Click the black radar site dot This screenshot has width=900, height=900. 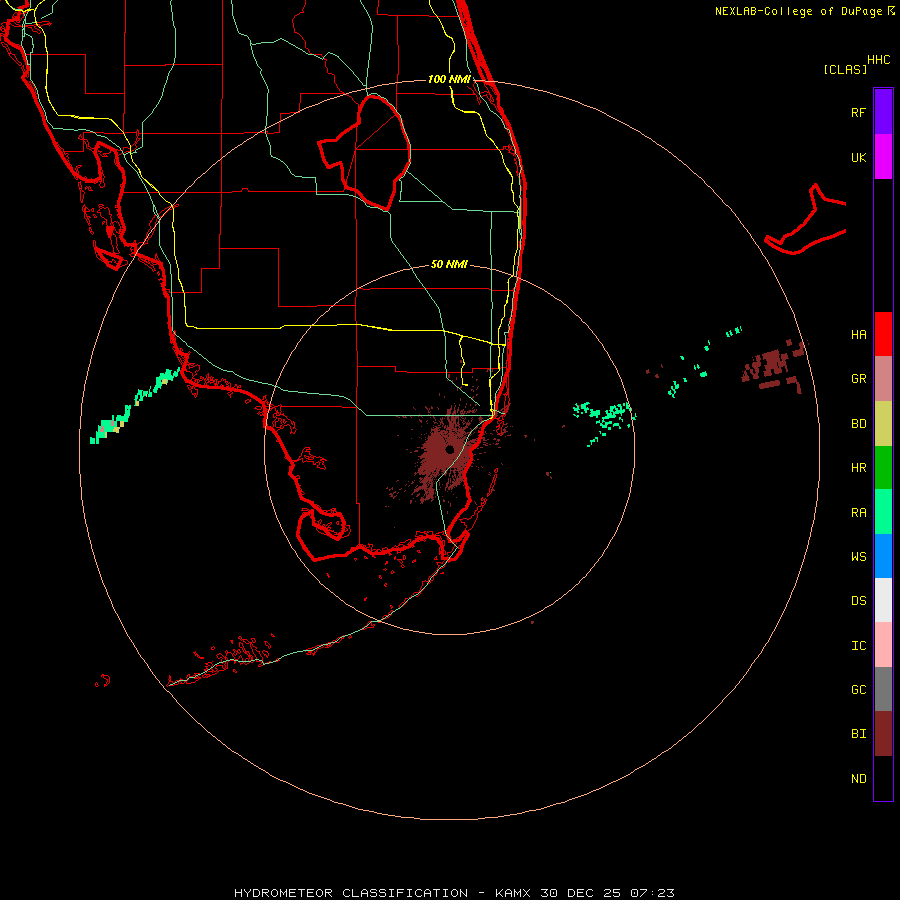[x=450, y=449]
